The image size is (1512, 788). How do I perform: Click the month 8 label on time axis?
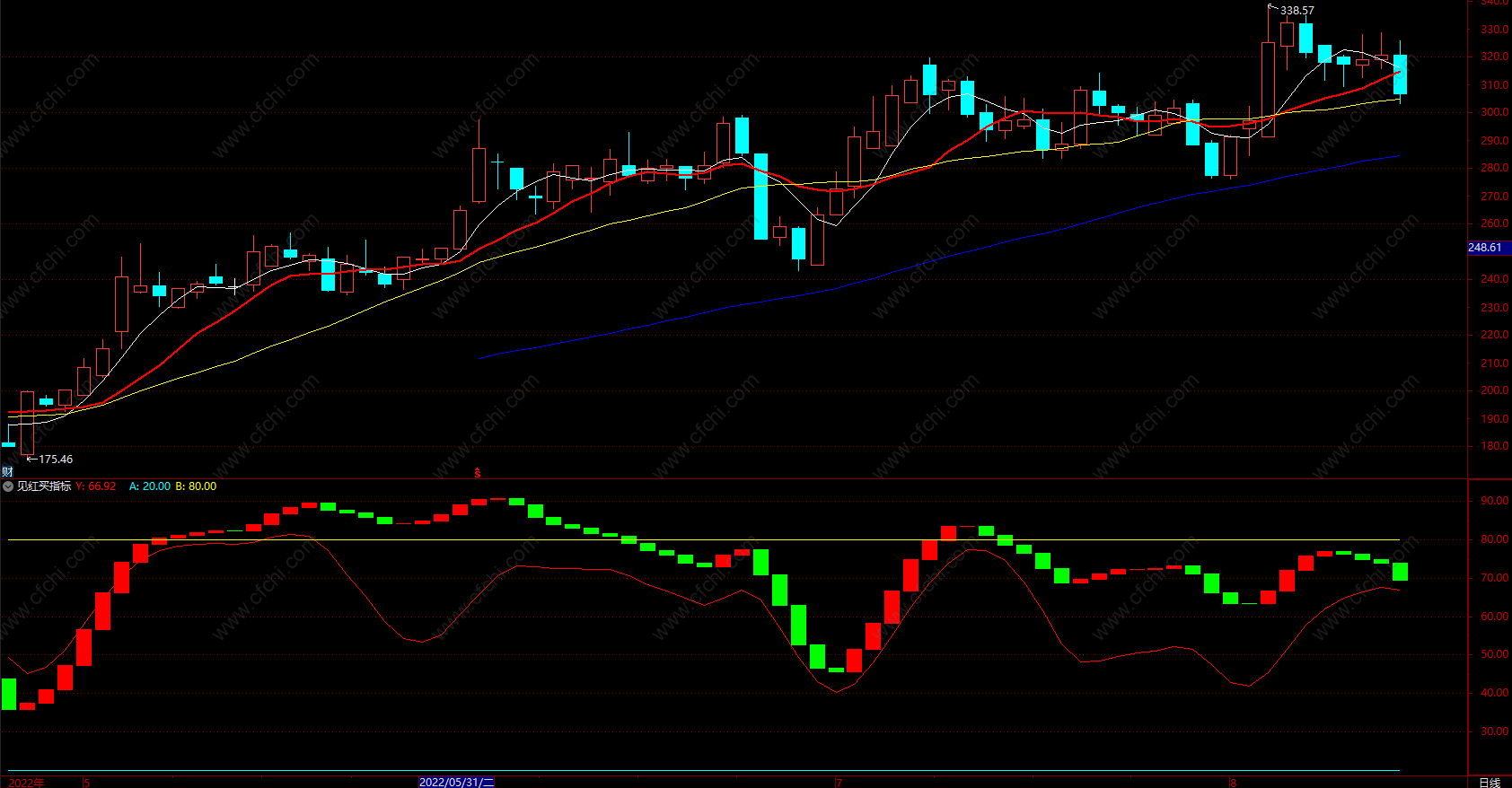pos(1234,783)
